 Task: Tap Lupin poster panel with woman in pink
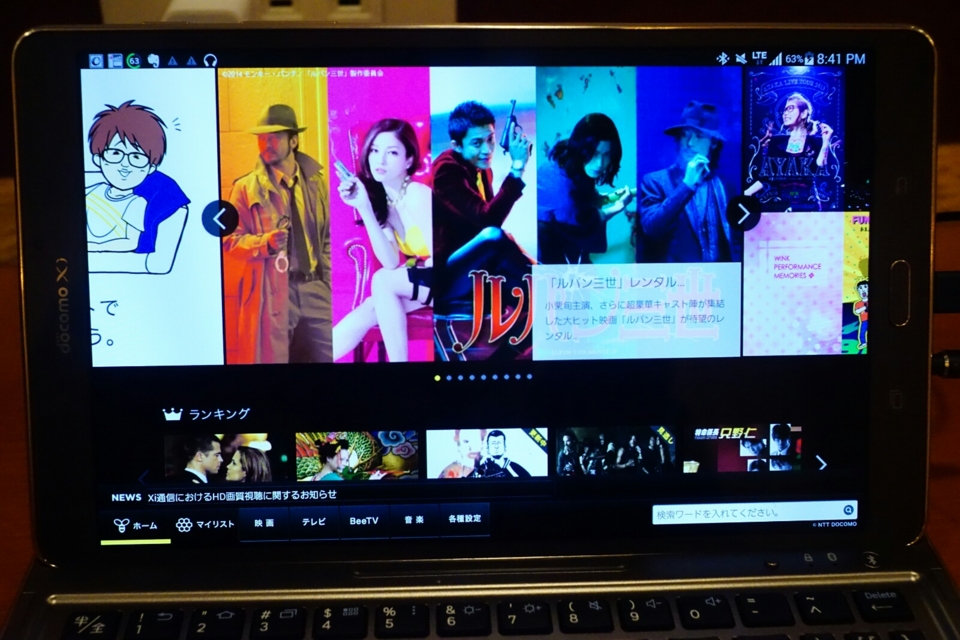click(x=380, y=214)
